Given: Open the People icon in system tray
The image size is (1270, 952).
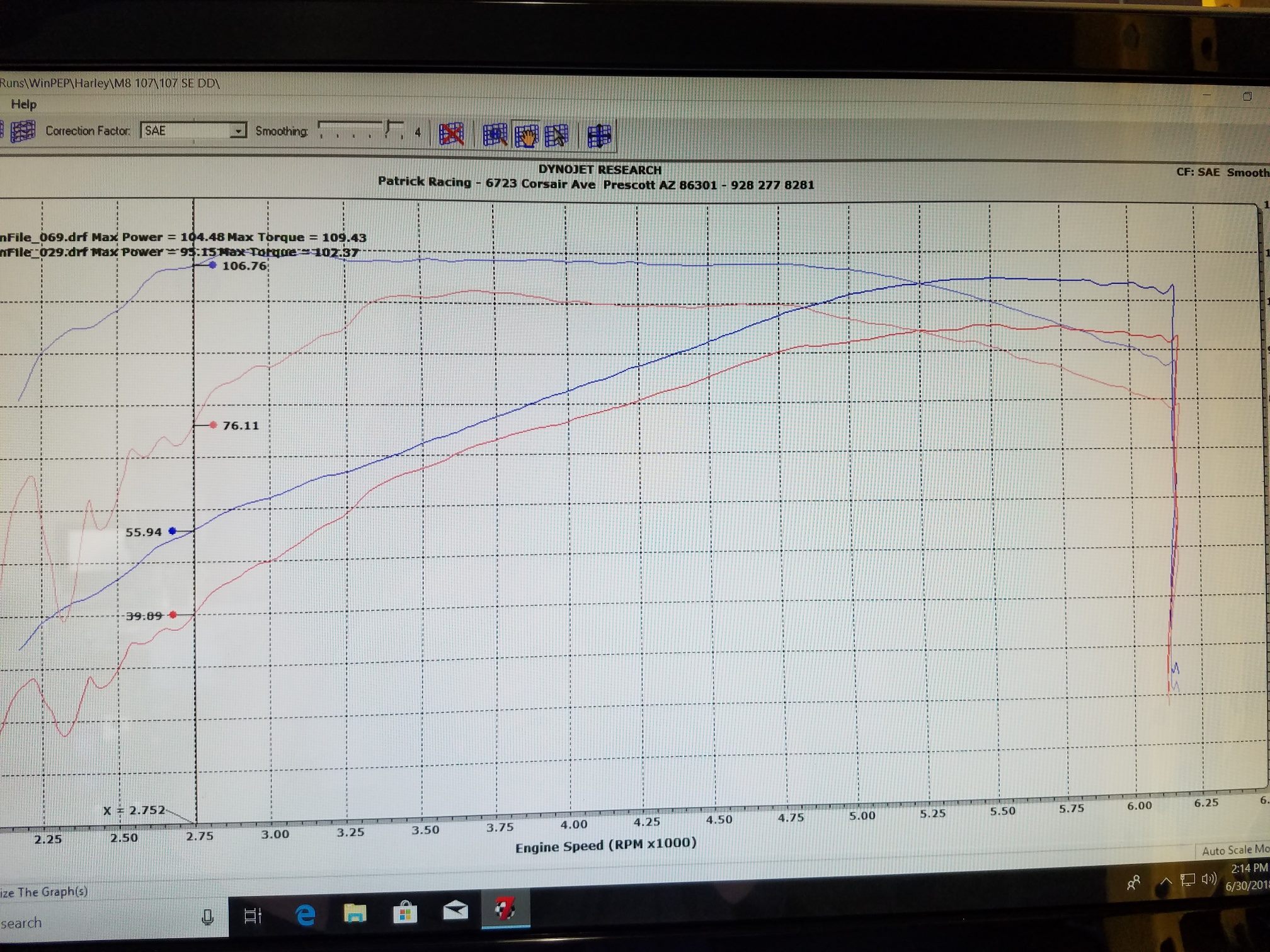Looking at the screenshot, I should pos(1133,883).
